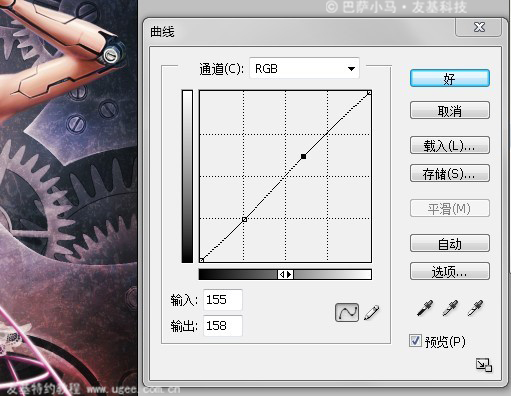Screen dimensions: 511x396
Task: Click the 输入 input value field
Action: click(223, 300)
